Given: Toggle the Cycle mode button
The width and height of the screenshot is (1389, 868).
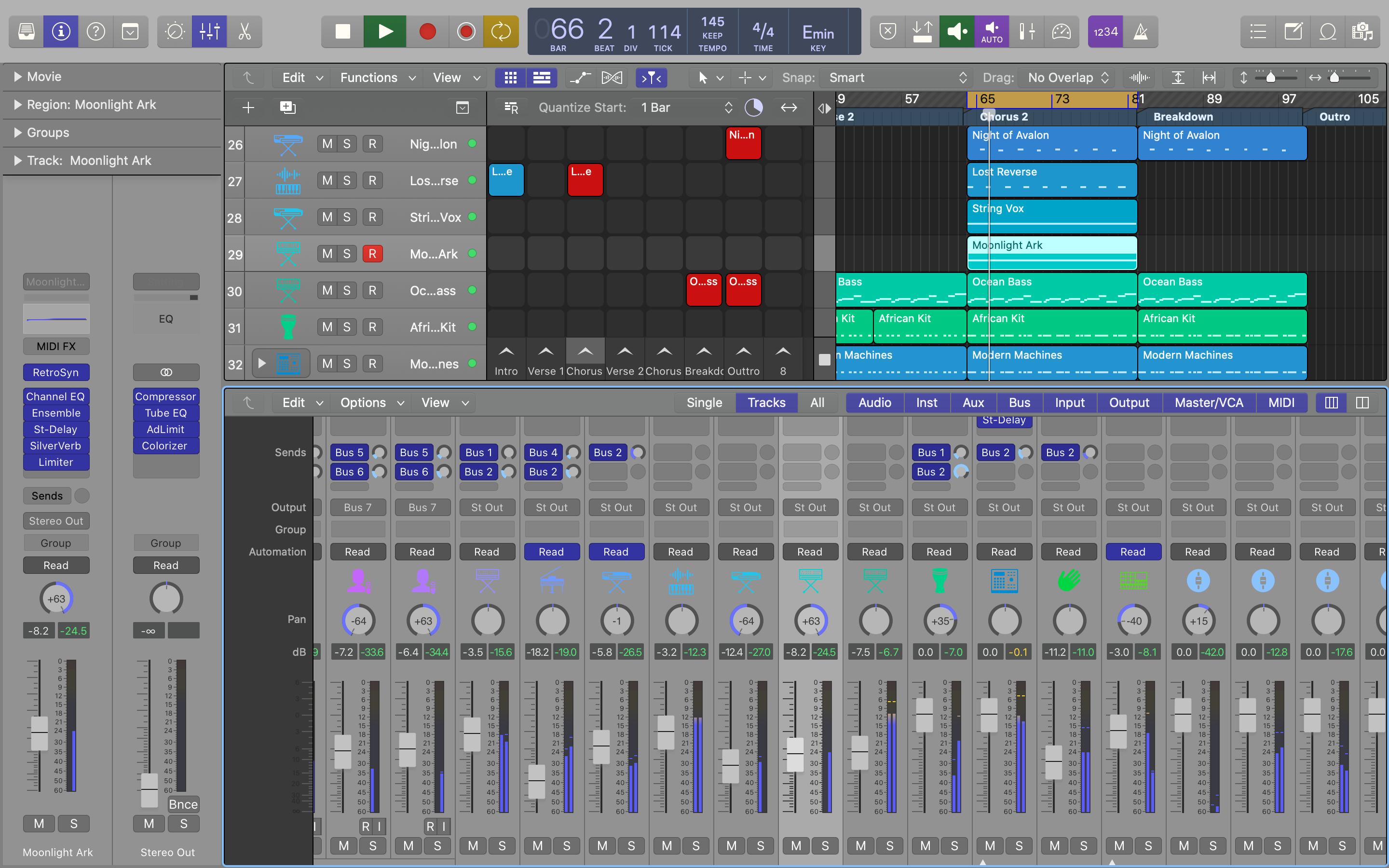Looking at the screenshot, I should coord(501,31).
